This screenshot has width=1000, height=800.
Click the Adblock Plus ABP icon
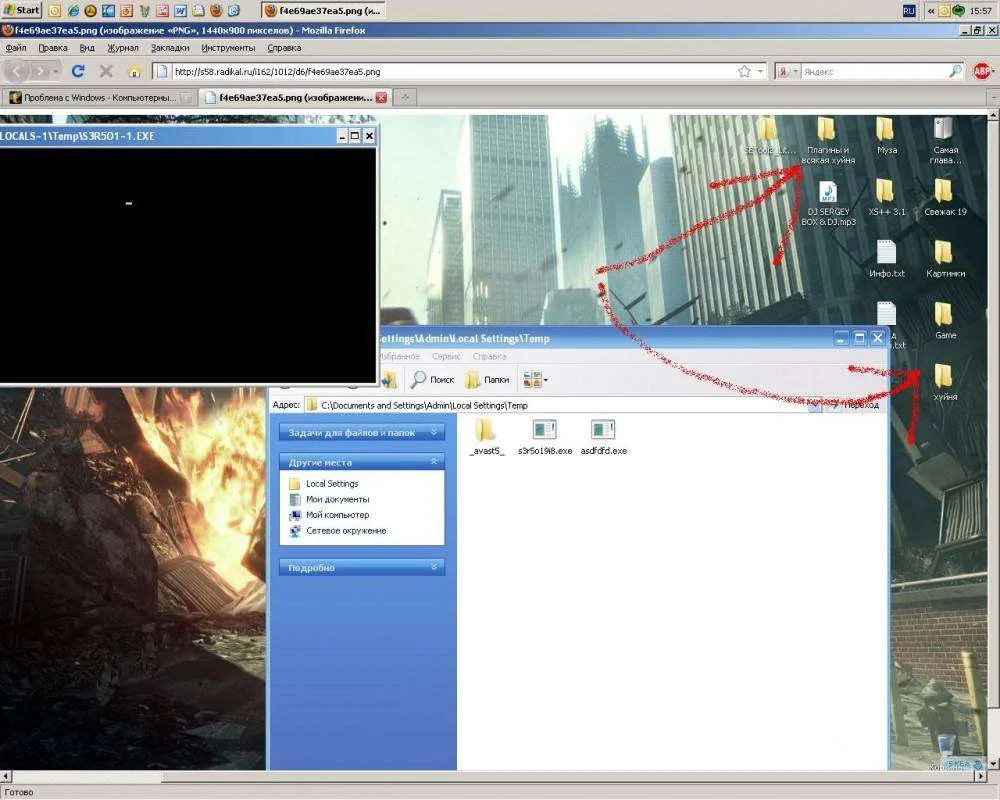982,71
